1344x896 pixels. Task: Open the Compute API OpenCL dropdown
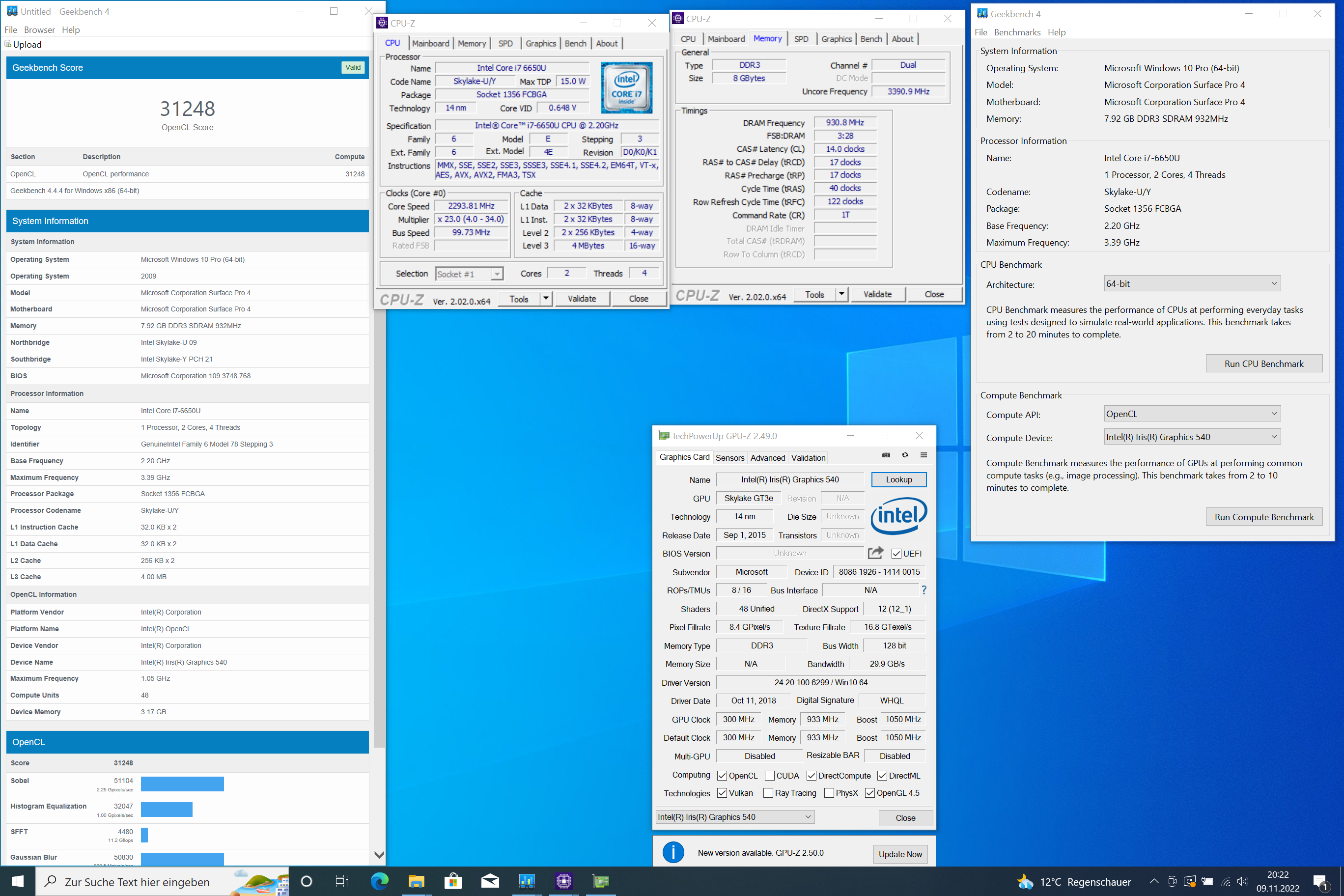coord(1192,414)
